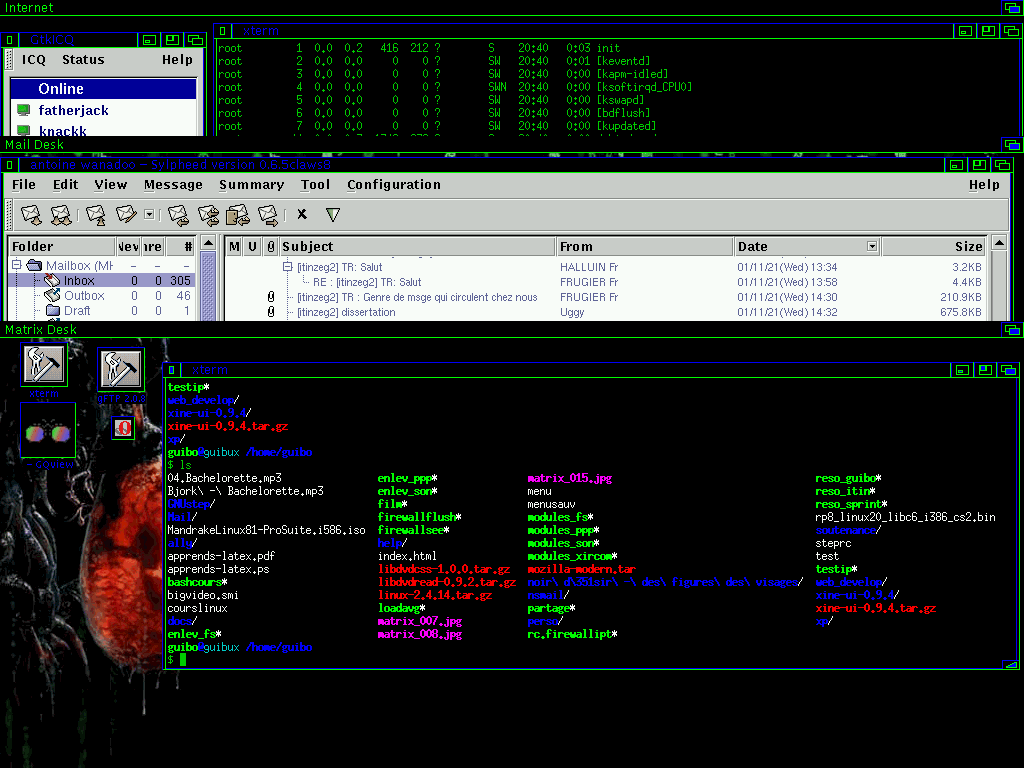Screen dimensions: 1024x768
Task: Click the Get new mail toolbar icon
Action: coord(31,214)
